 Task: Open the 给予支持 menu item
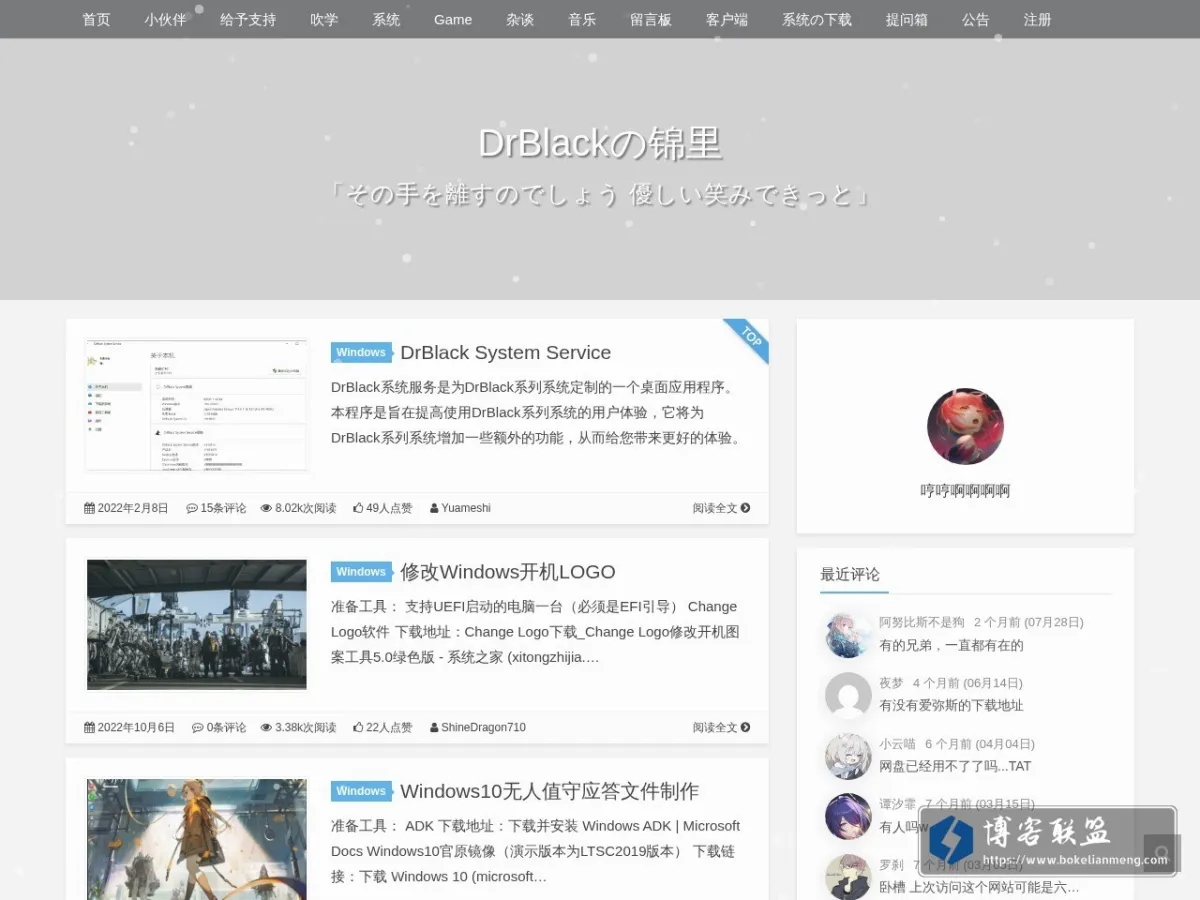[x=248, y=19]
